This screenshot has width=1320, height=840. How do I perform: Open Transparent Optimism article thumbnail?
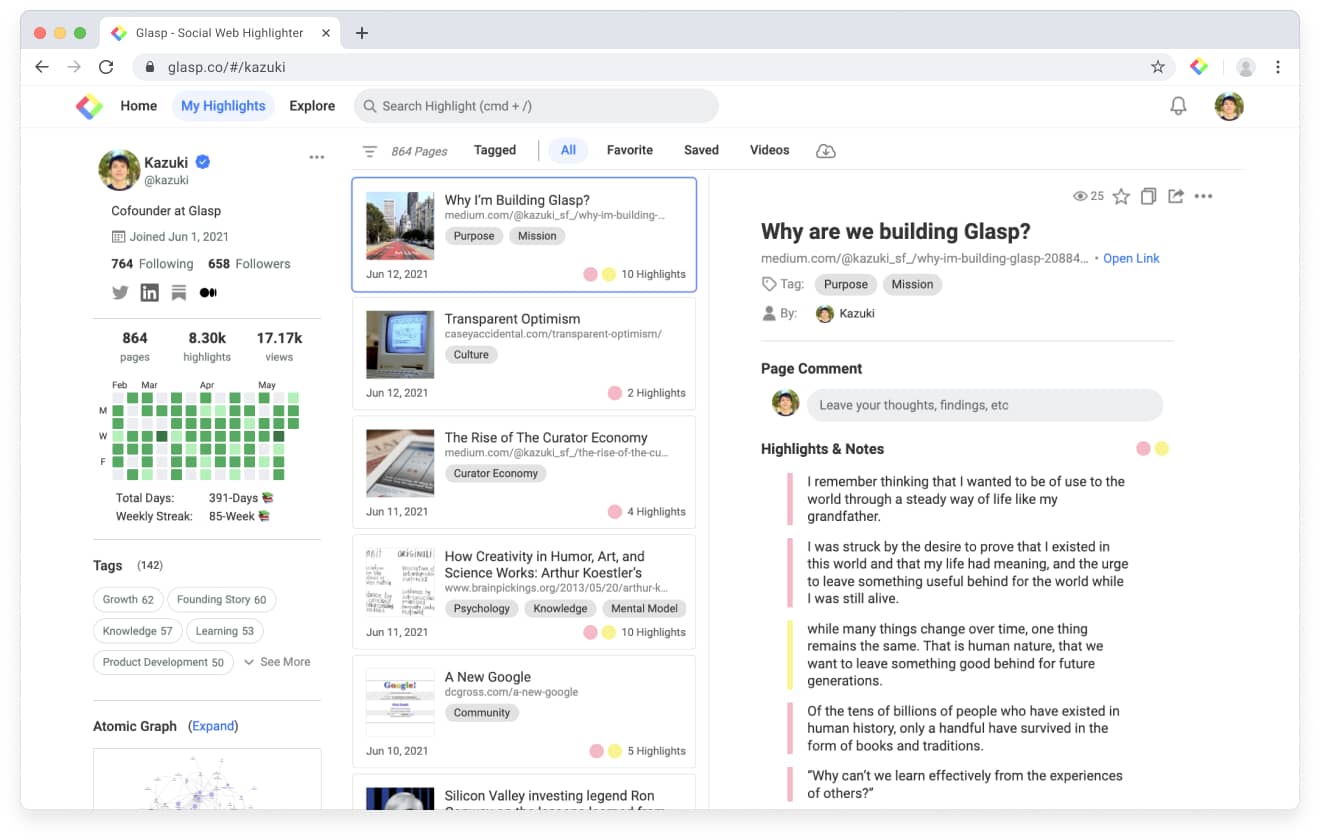[400, 344]
